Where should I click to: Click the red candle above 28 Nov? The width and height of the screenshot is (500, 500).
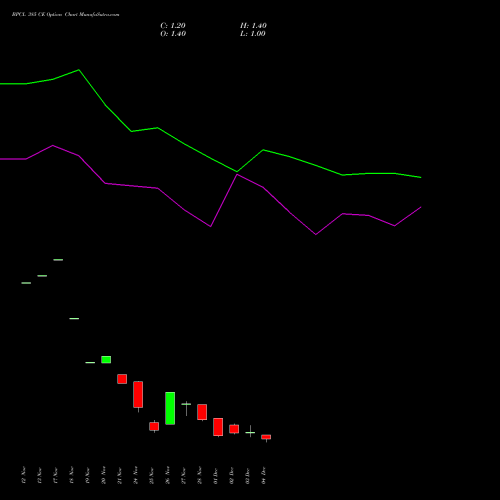tap(202, 412)
